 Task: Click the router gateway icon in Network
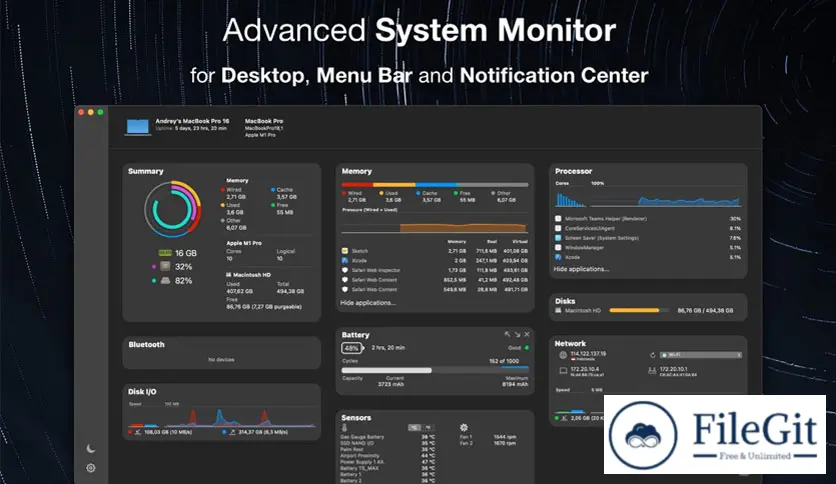(652, 370)
